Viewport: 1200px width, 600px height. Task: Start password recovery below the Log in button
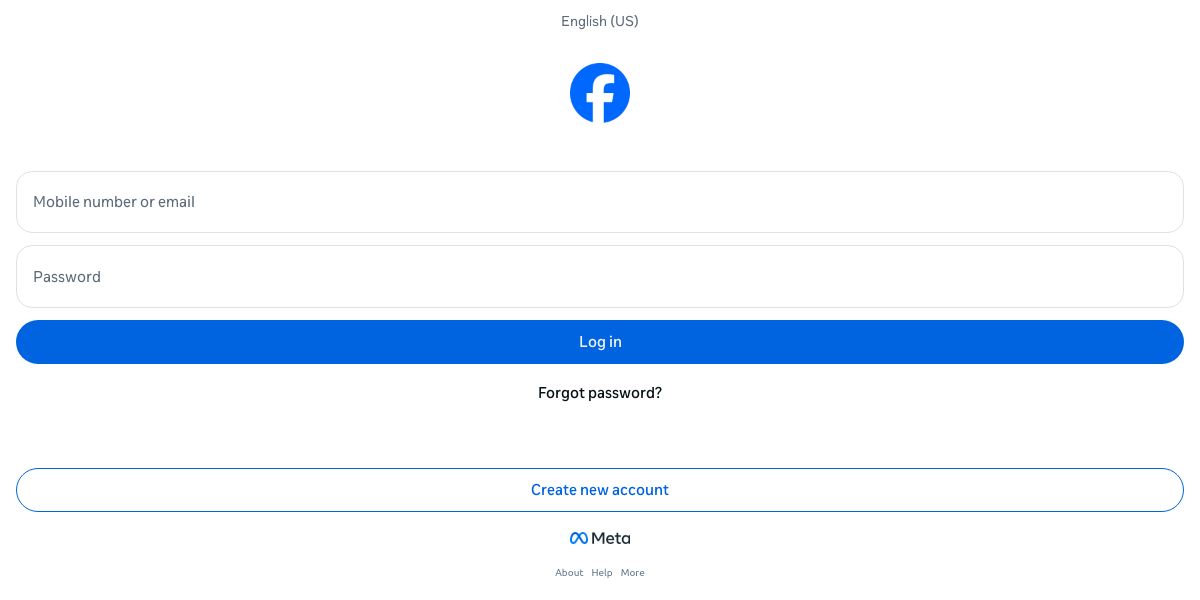pos(600,393)
